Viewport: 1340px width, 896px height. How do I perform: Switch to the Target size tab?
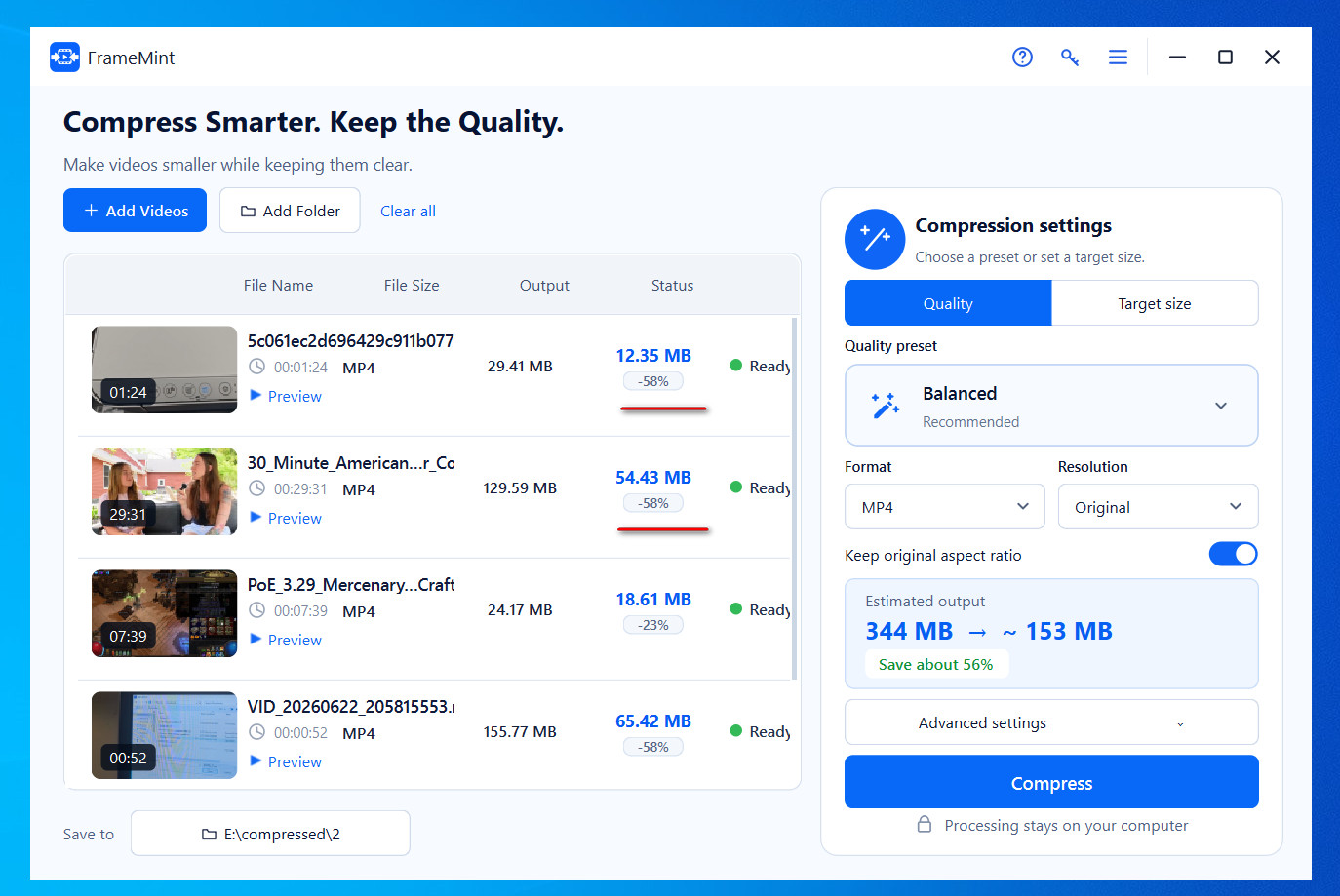click(1155, 303)
